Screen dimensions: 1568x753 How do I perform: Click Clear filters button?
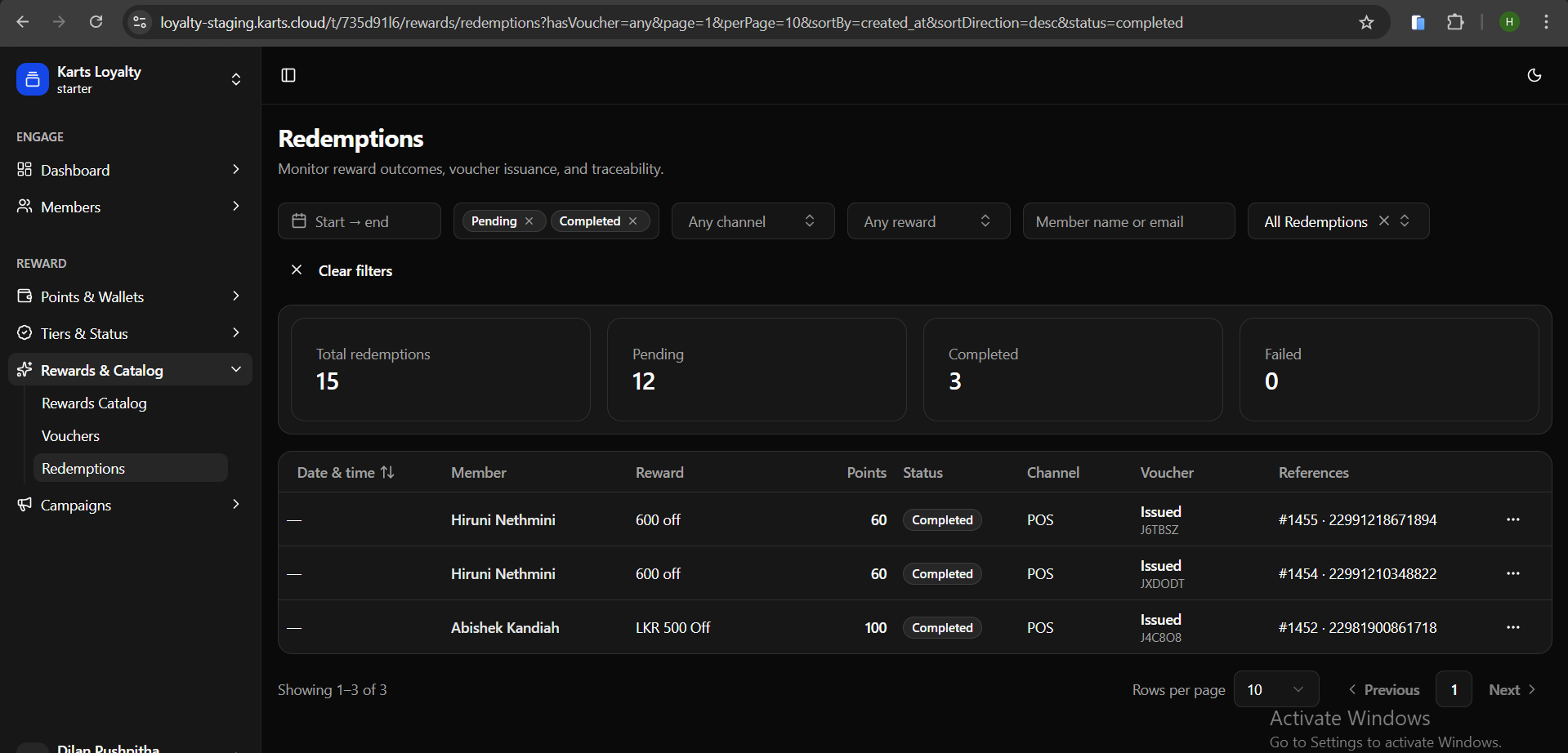tap(342, 270)
